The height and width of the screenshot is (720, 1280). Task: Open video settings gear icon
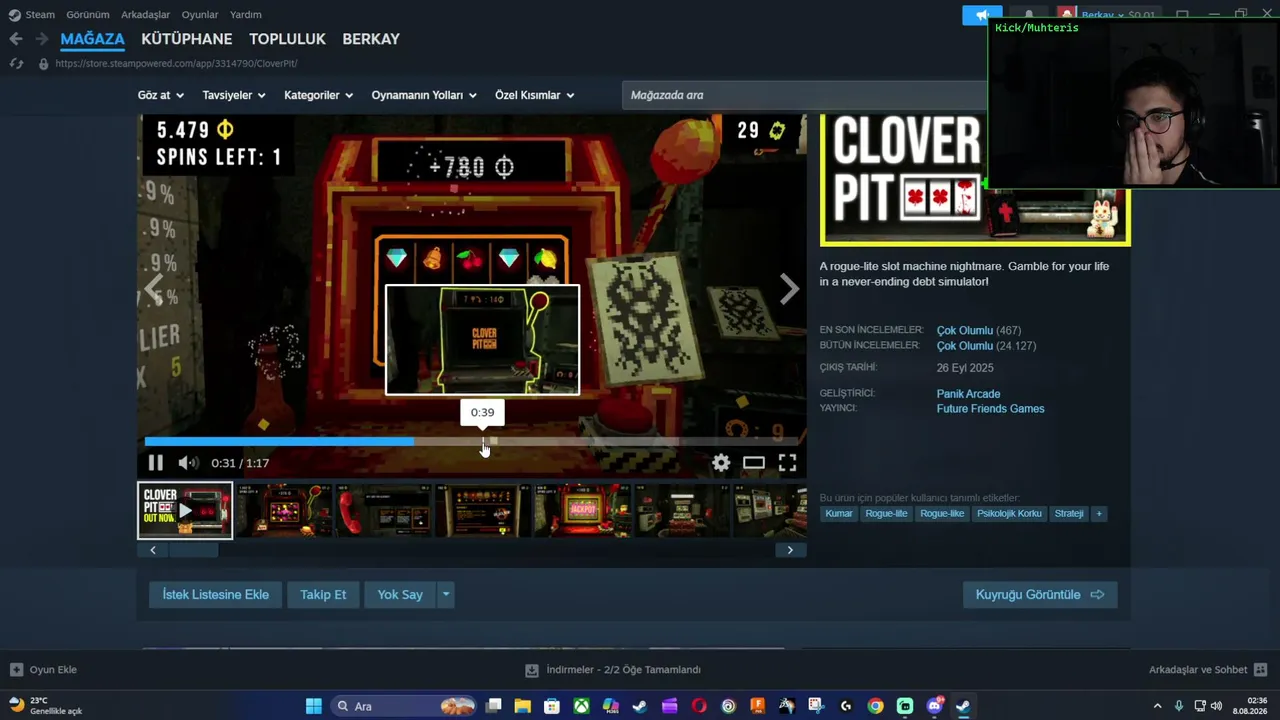point(721,463)
